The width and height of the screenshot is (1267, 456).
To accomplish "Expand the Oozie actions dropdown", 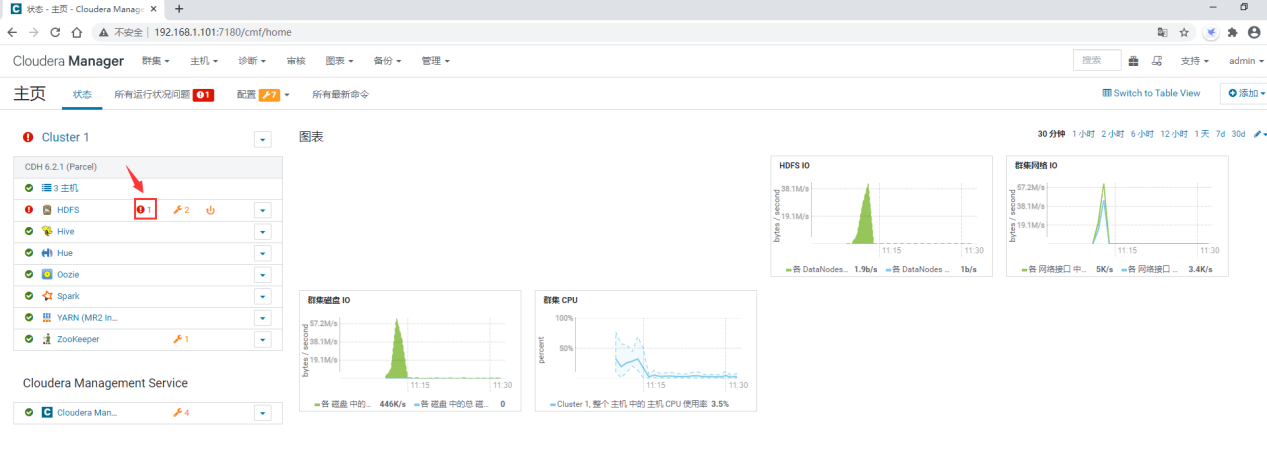I will [263, 275].
